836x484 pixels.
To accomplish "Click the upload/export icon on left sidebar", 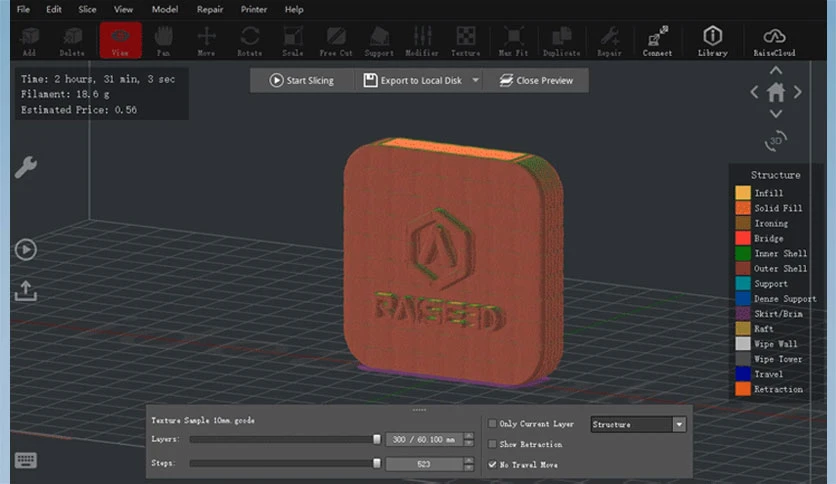I will point(26,291).
